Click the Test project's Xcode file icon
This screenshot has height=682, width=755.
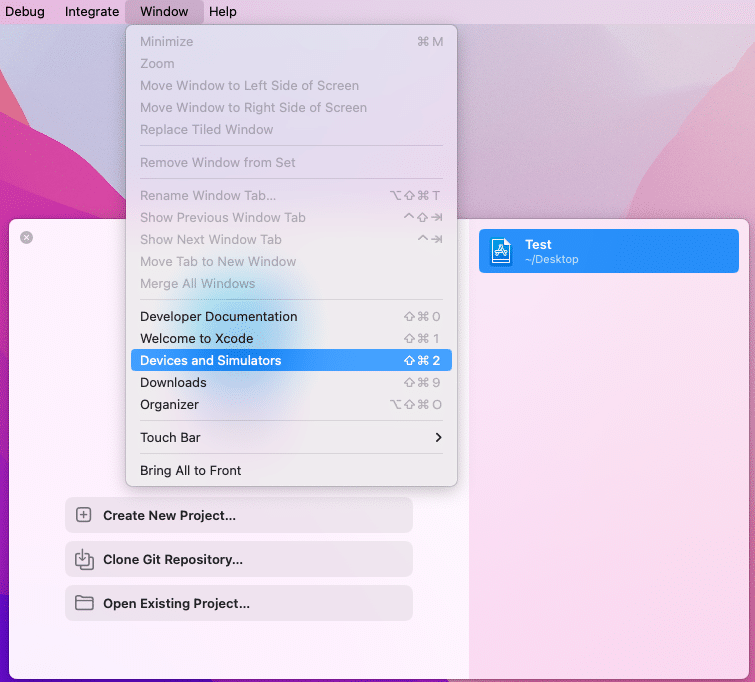tap(501, 251)
